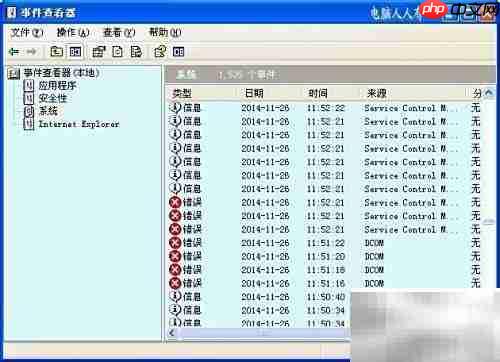This screenshot has height=362, width=500.
Task: Click the info icon of the 11:50:40 row
Action: [175, 297]
